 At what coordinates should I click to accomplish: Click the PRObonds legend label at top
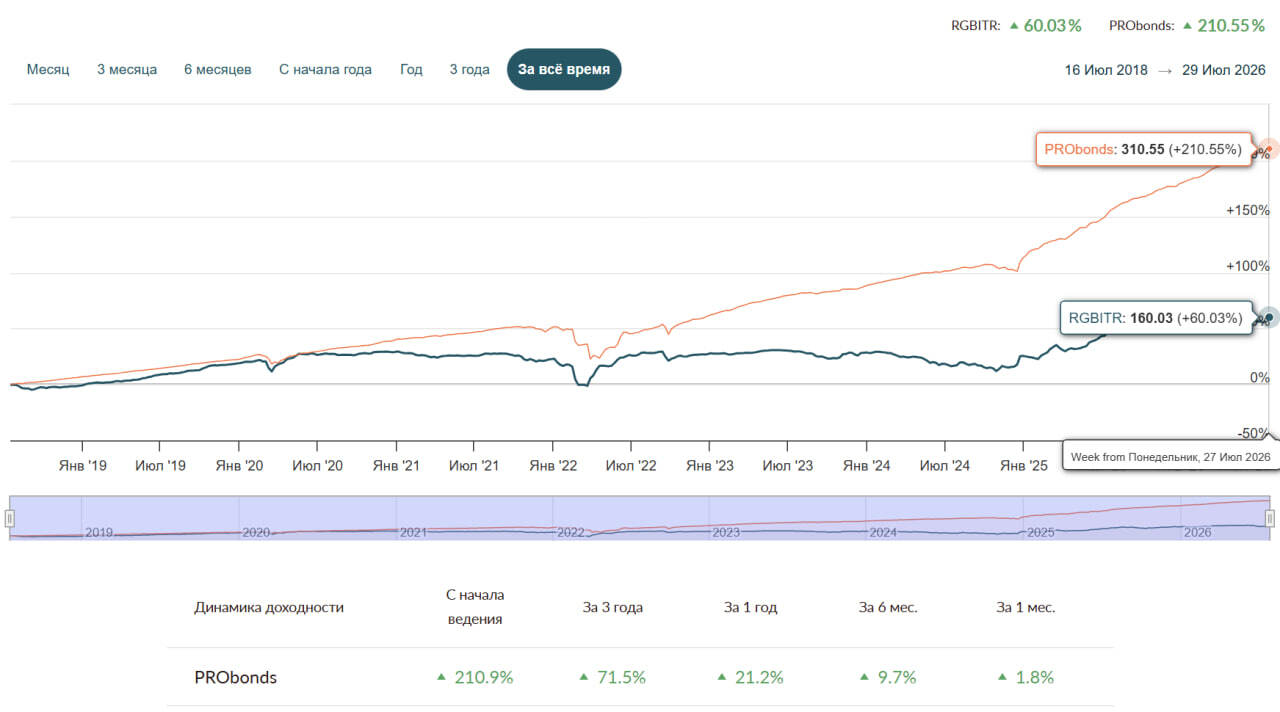click(x=1142, y=26)
